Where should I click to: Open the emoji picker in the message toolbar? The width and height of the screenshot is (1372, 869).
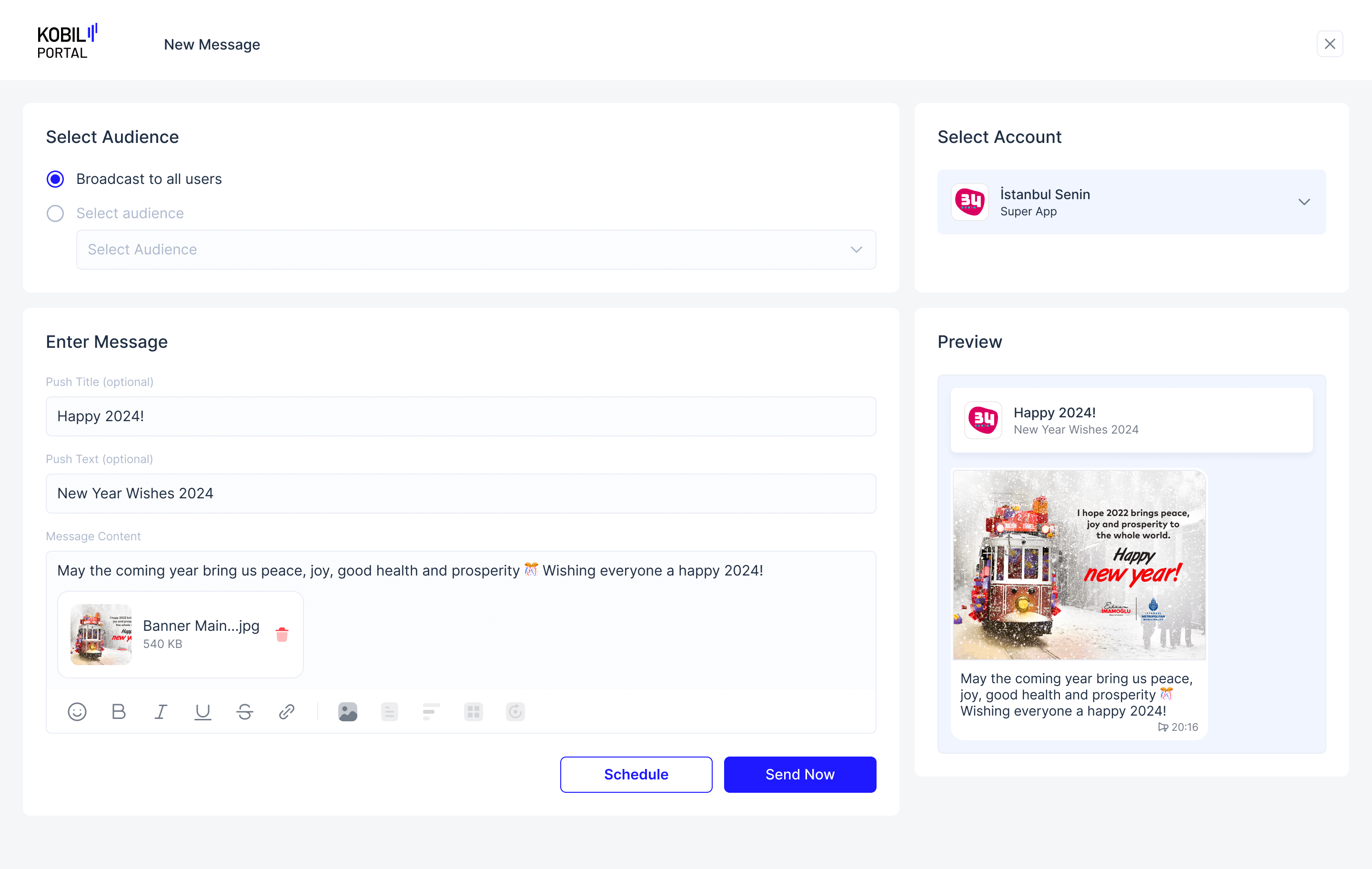[77, 711]
